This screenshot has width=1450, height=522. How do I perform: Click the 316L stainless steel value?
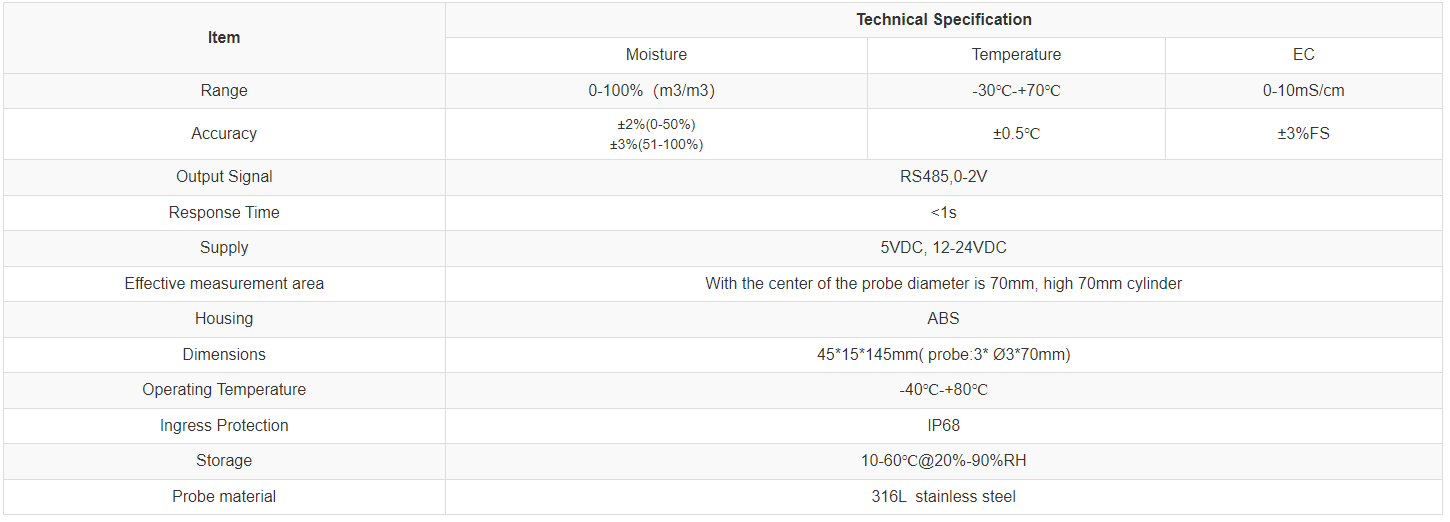click(x=943, y=497)
